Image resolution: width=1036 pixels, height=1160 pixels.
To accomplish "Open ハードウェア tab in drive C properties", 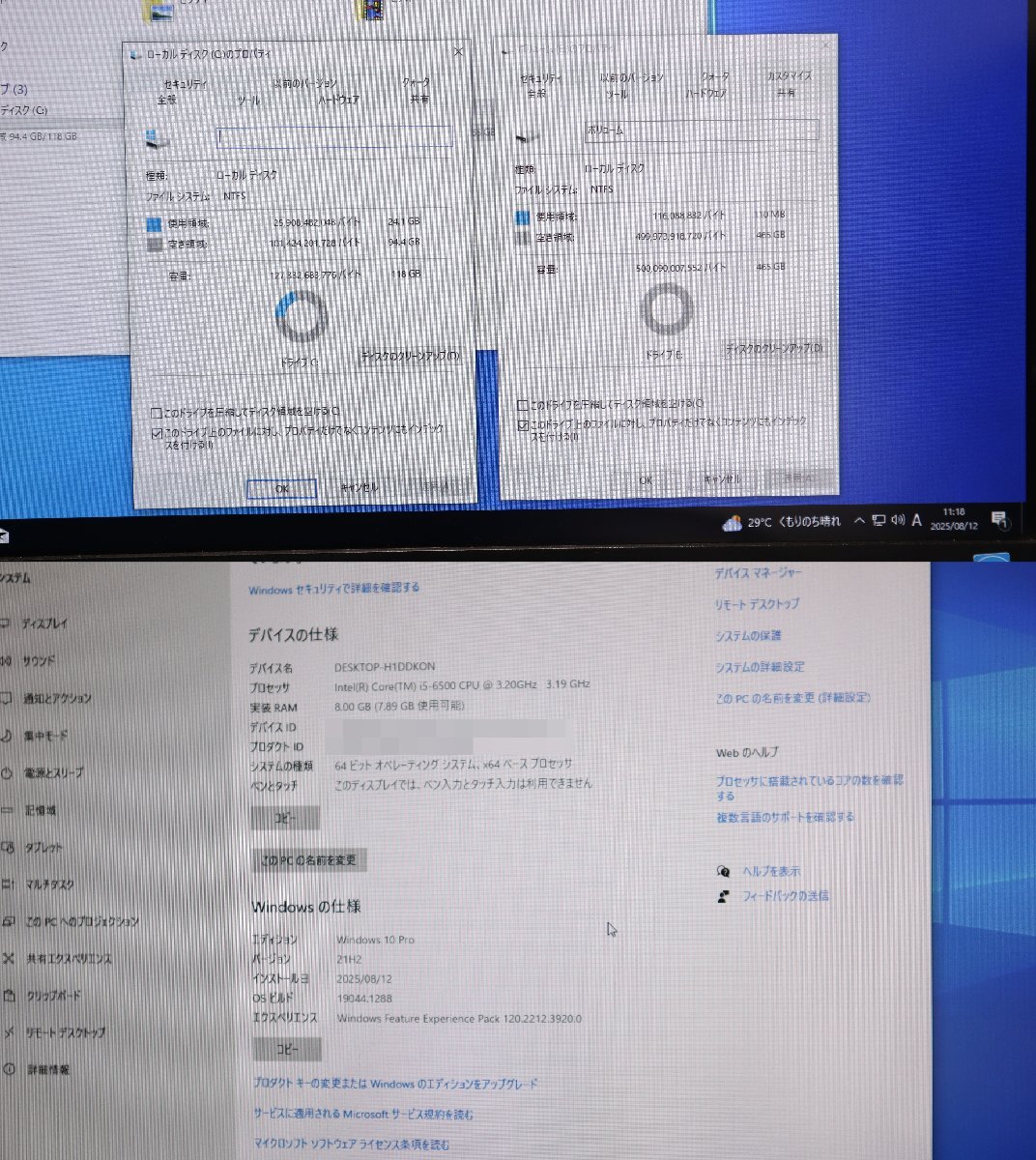I will pos(338,100).
